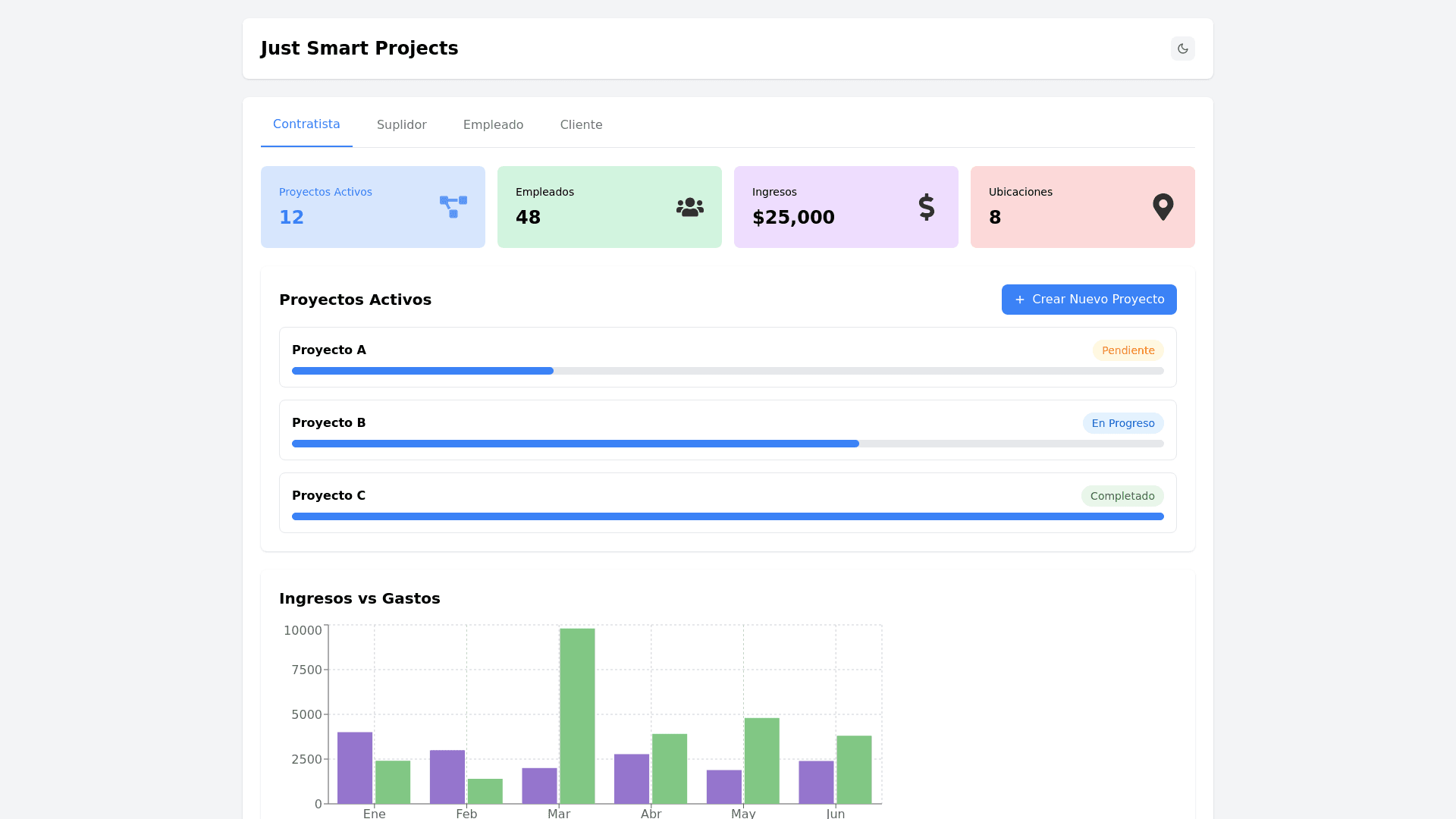
Task: Click the project diagram icon in Proyectos Activos card
Action: [x=453, y=206]
